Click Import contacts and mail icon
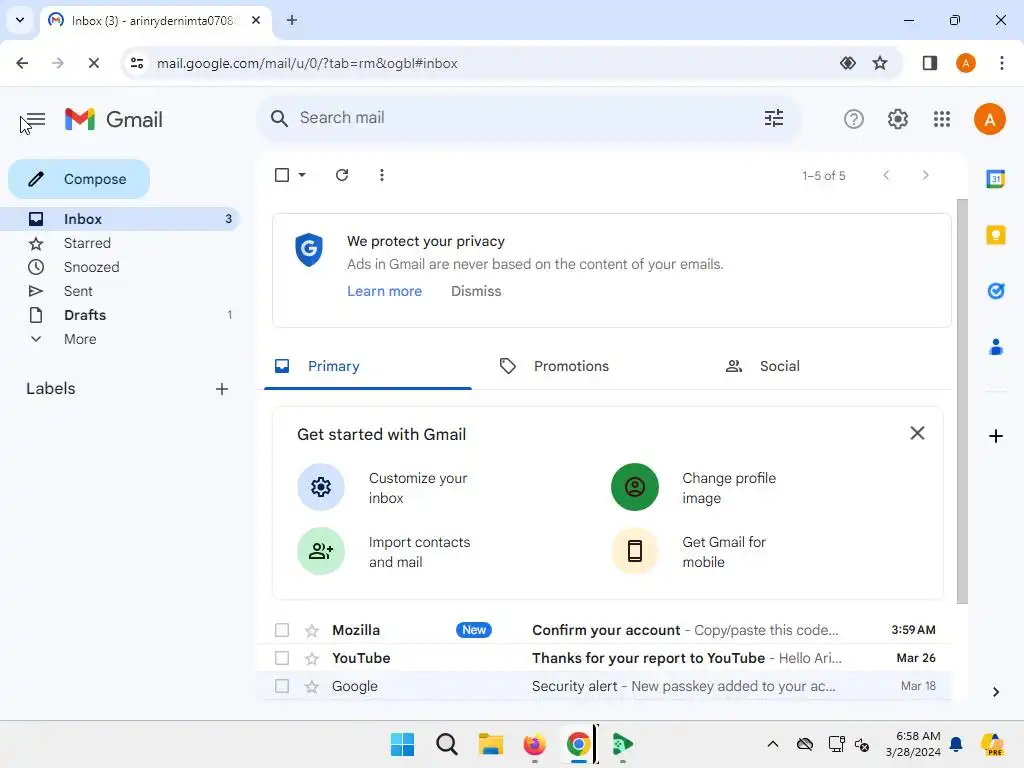The width and height of the screenshot is (1024, 768). click(321, 551)
